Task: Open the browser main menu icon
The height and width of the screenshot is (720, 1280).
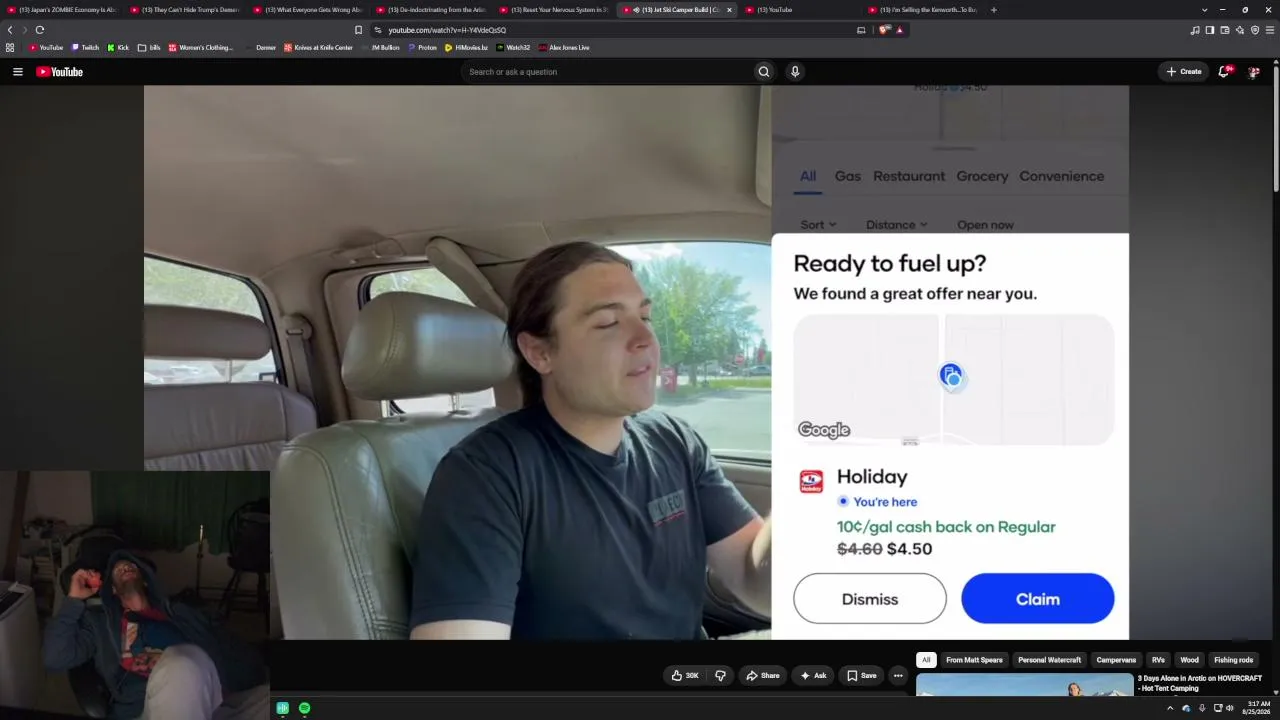Action: click(1270, 30)
